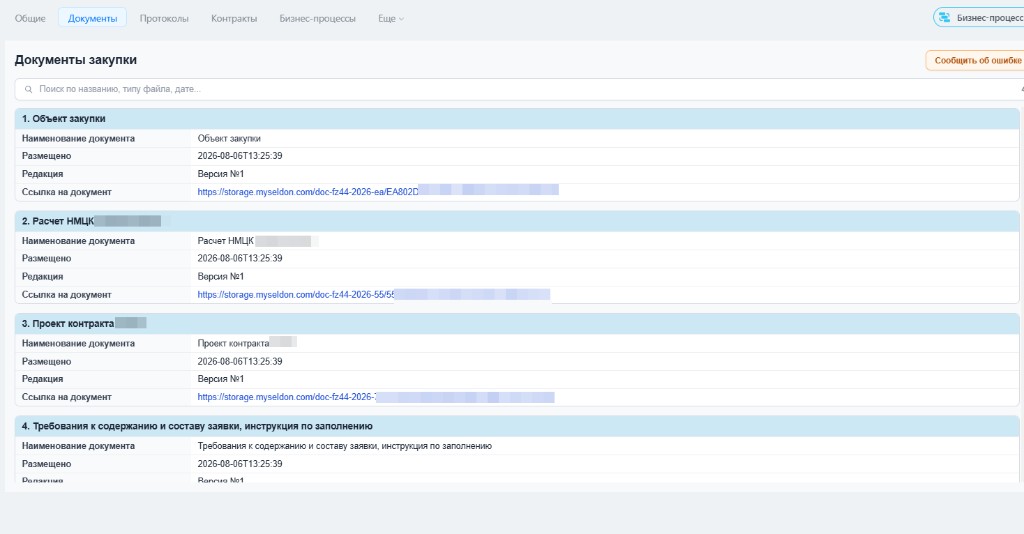Screen dimensions: 1024x534
Task: Click Версия №1 in Проект контракта section
Action: (221, 379)
